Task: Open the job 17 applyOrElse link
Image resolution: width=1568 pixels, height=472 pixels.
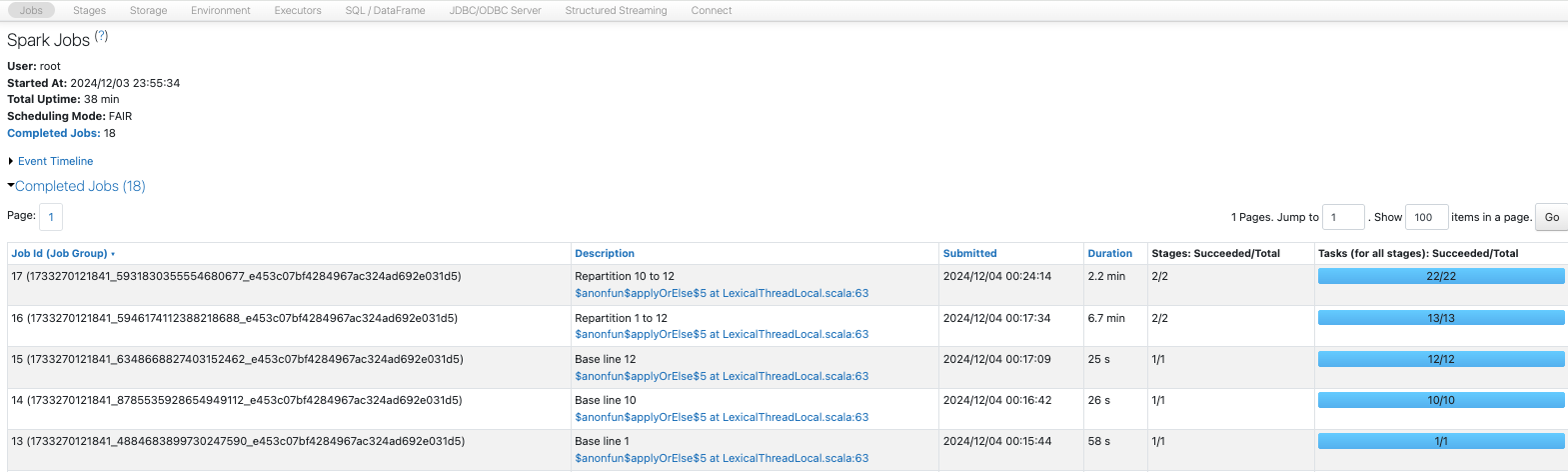Action: [722, 293]
